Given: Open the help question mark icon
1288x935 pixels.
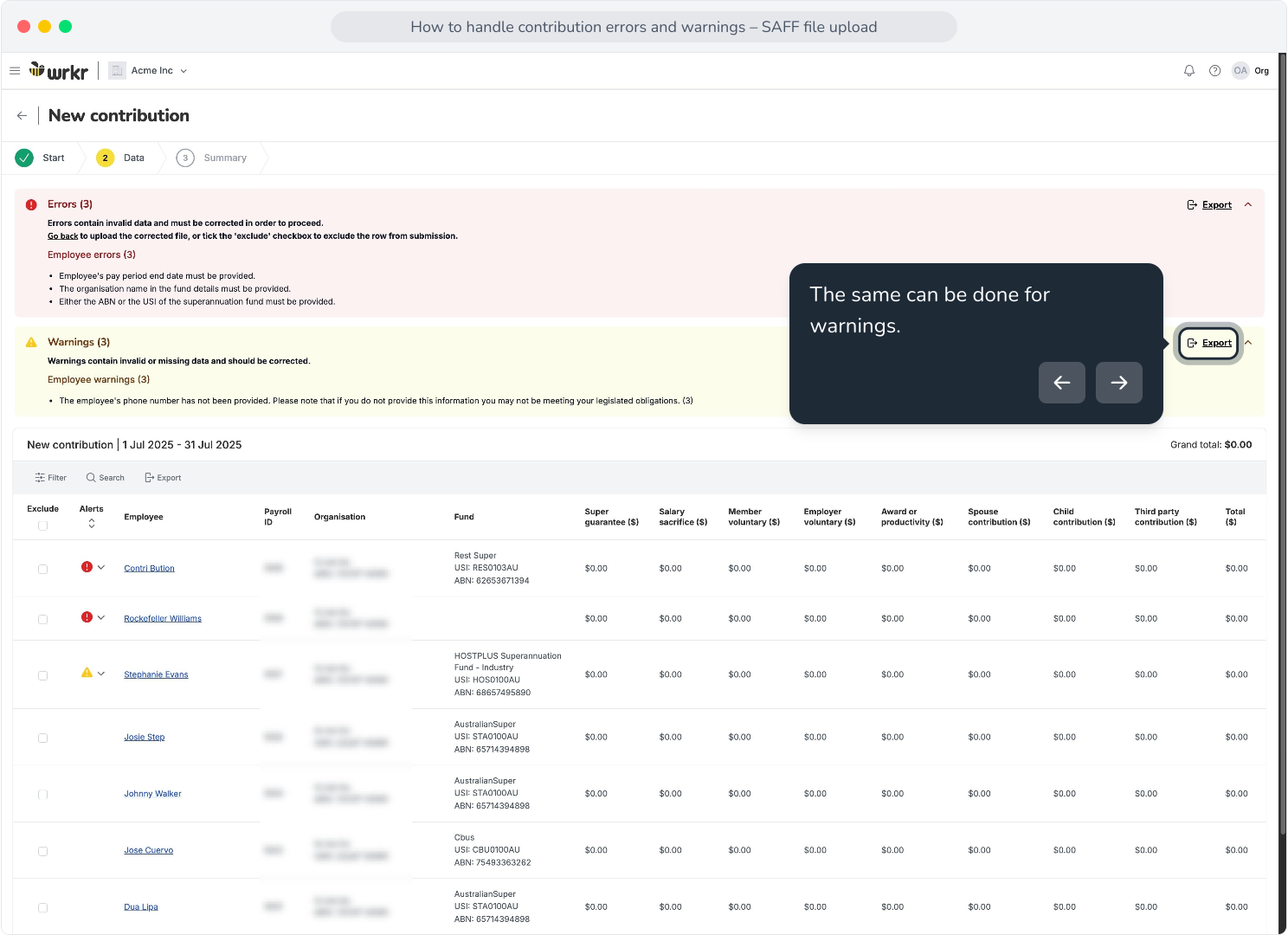Looking at the screenshot, I should (1215, 71).
